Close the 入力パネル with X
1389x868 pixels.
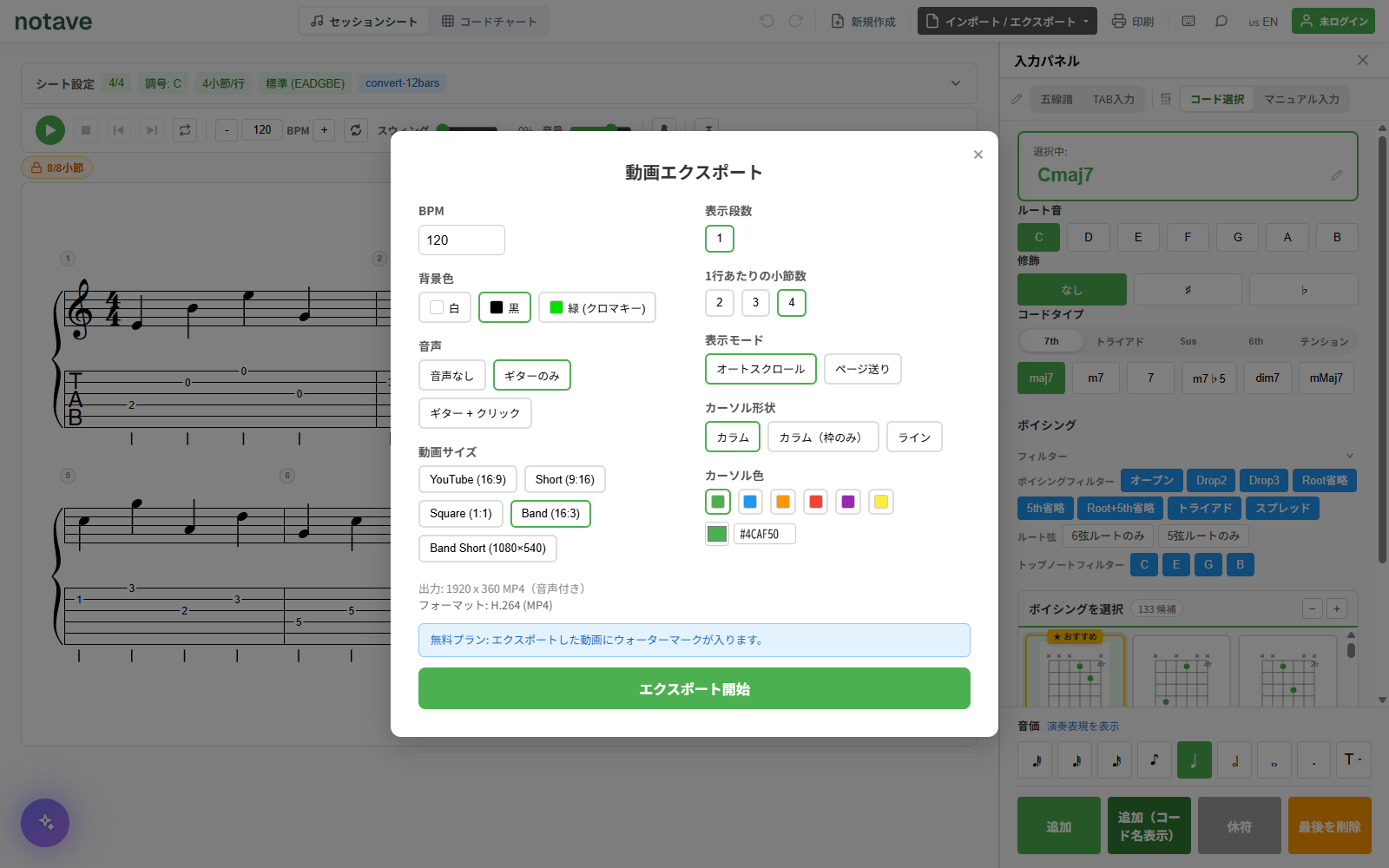point(1363,60)
